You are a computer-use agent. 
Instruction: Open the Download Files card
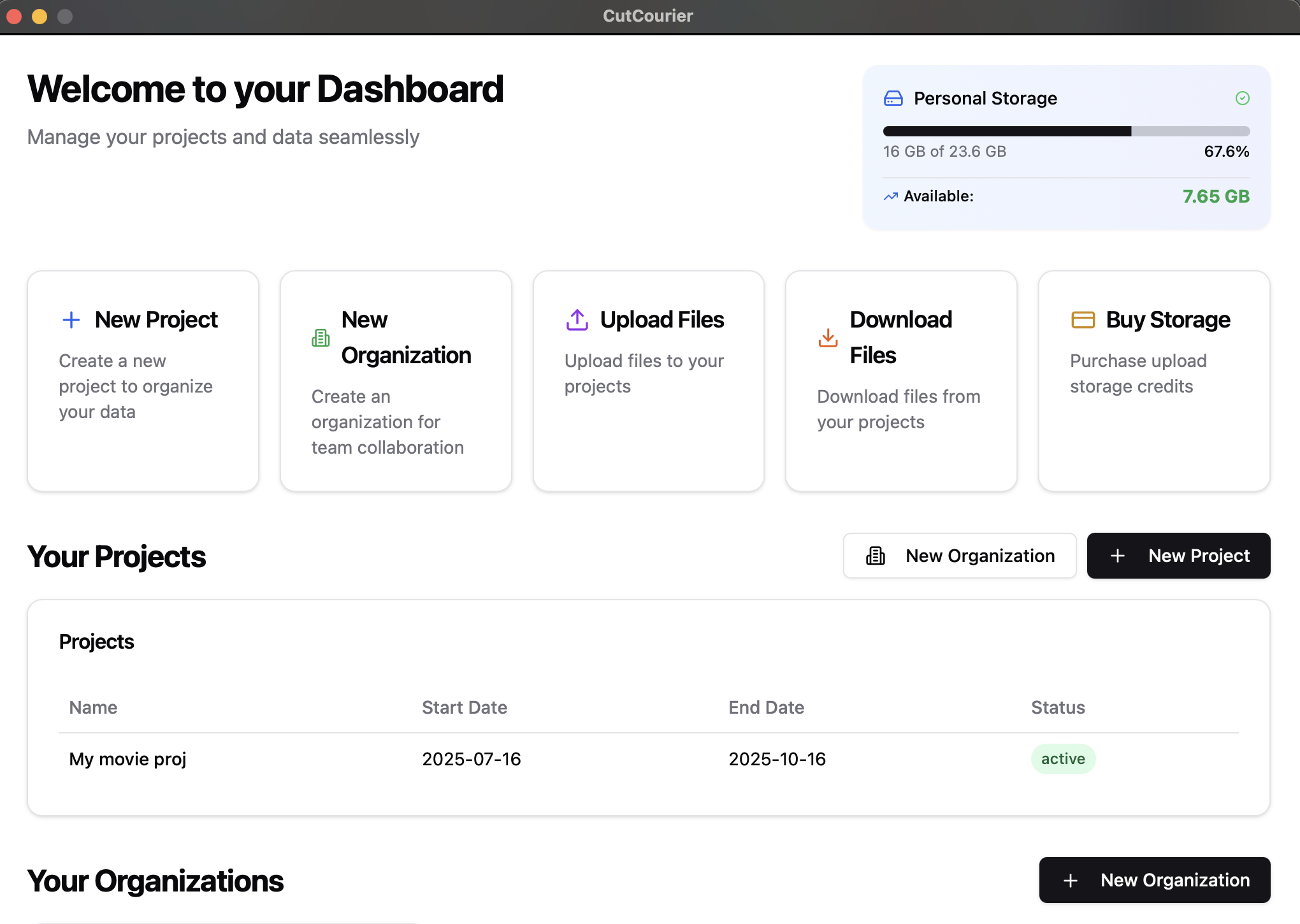coord(901,381)
